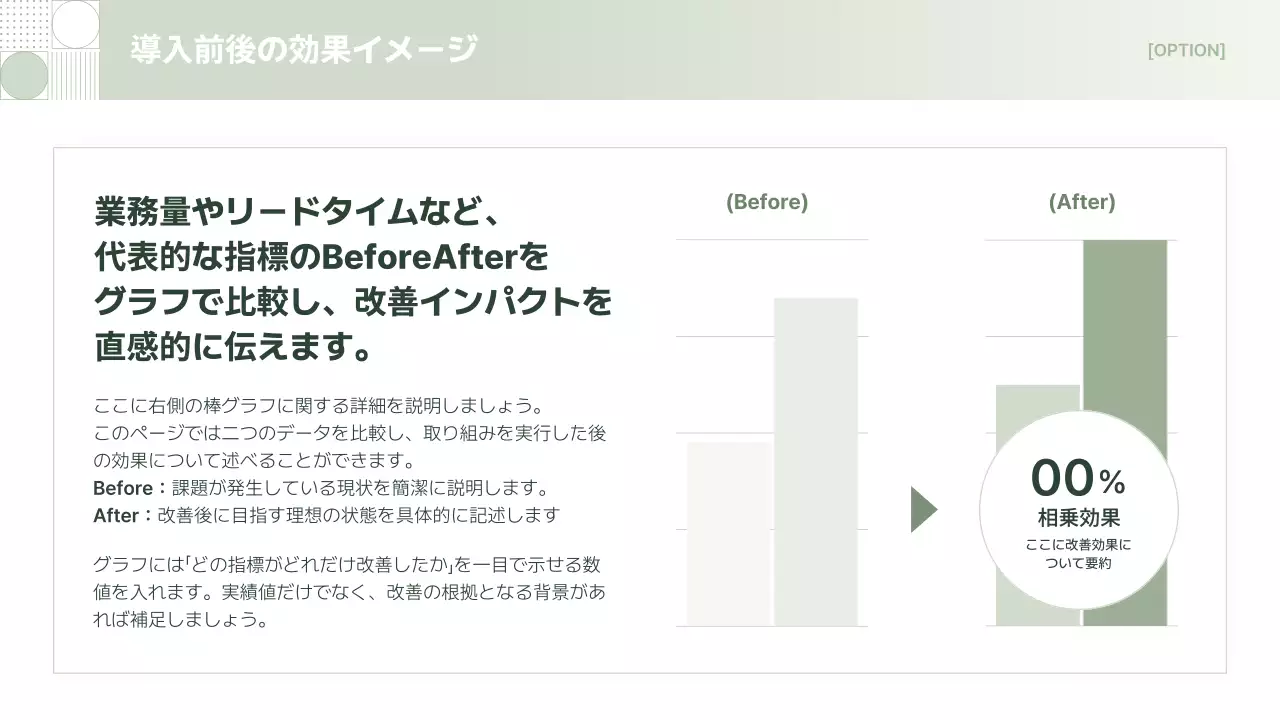Select the dotted pattern square in header

pyautogui.click(x=24, y=24)
